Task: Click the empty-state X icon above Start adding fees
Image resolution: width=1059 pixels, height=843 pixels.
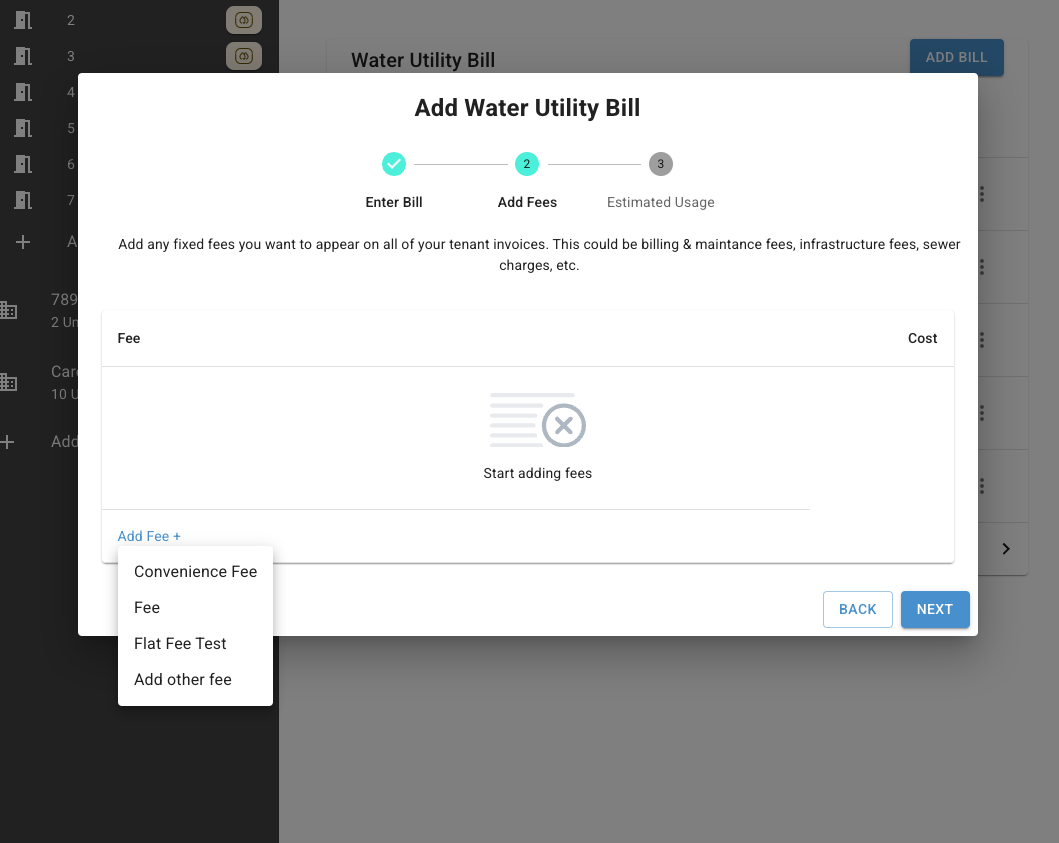Action: coord(563,426)
